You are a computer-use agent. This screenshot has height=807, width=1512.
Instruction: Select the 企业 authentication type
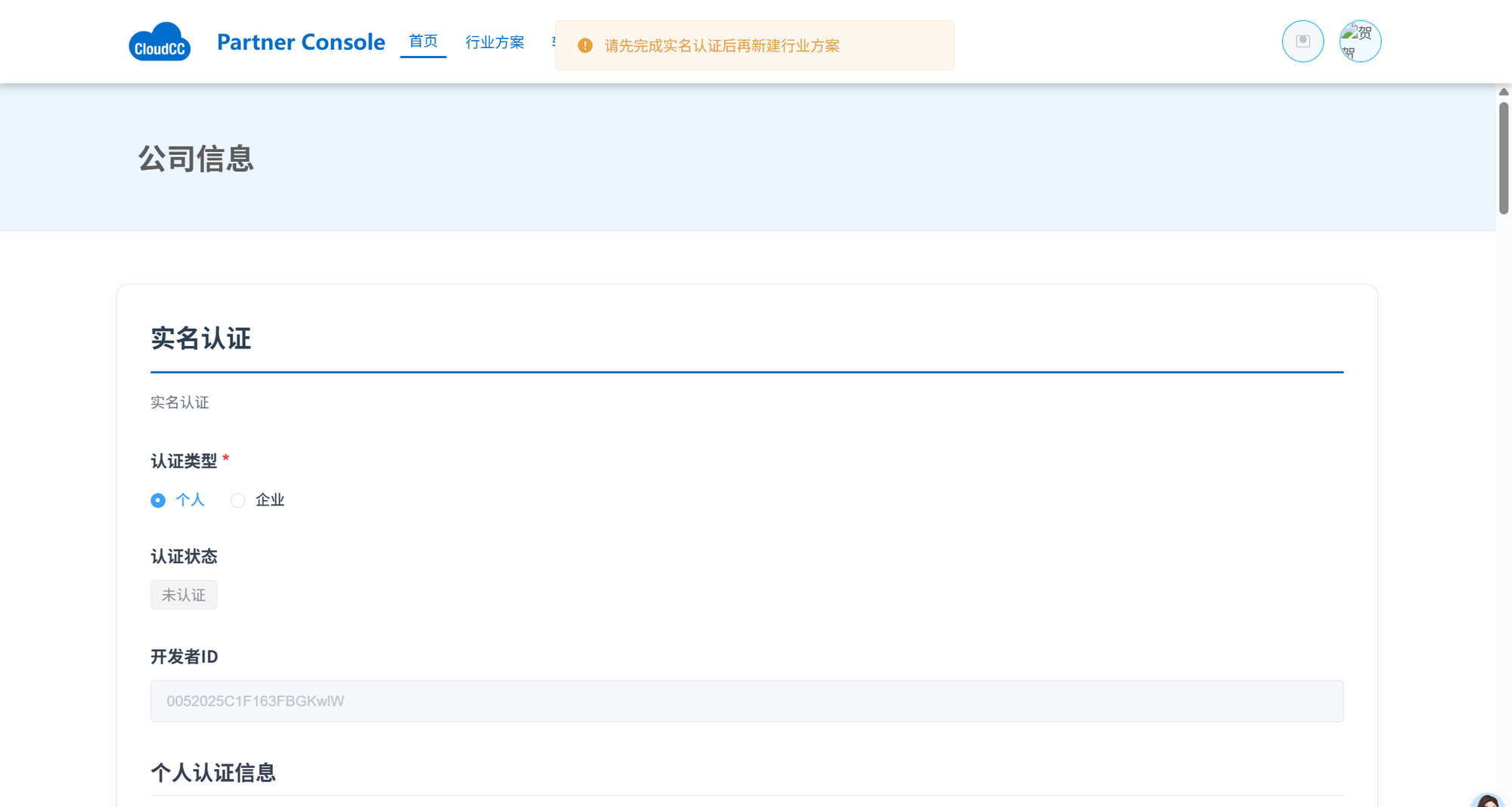238,500
